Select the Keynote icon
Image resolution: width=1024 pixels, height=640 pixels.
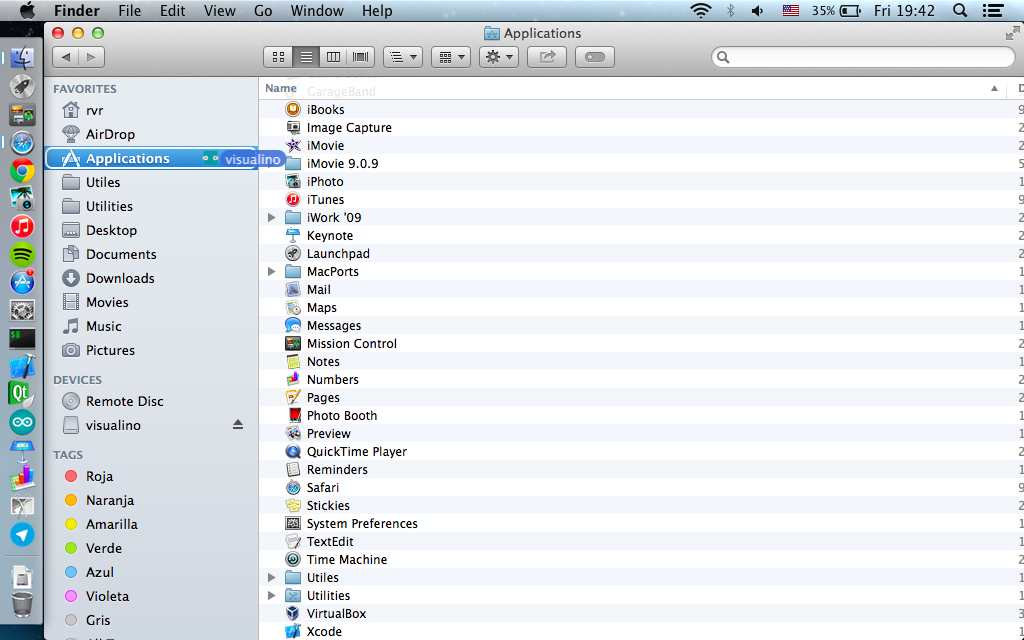293,235
